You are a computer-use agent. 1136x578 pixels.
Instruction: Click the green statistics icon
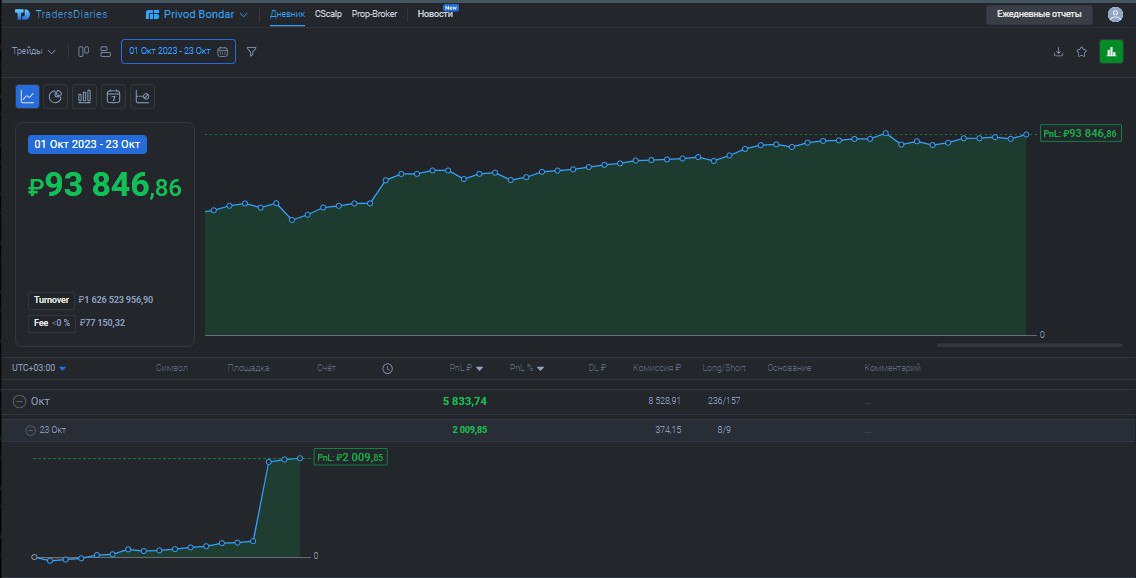[1110, 51]
